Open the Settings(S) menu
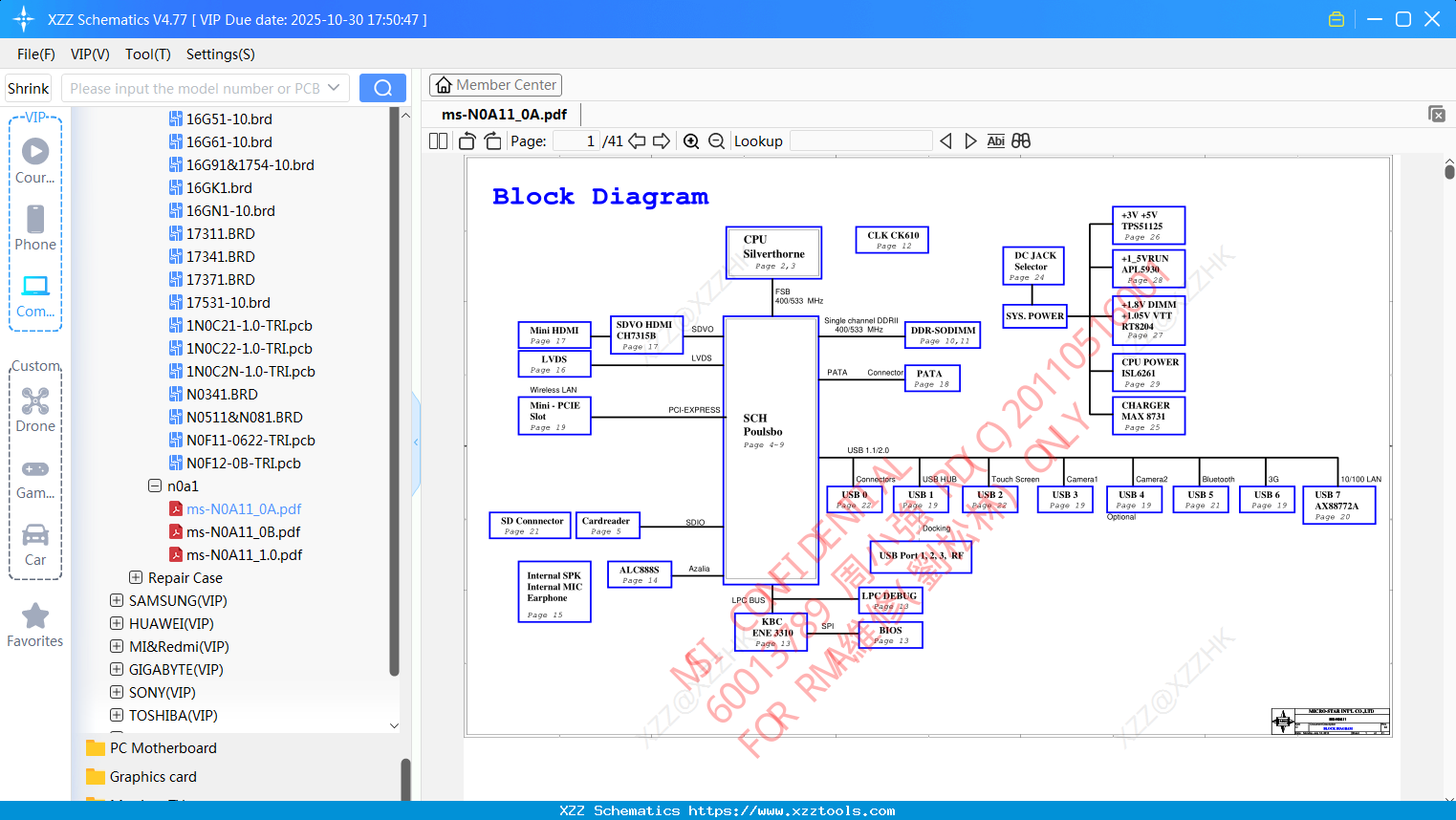The image size is (1456, 820). click(221, 54)
